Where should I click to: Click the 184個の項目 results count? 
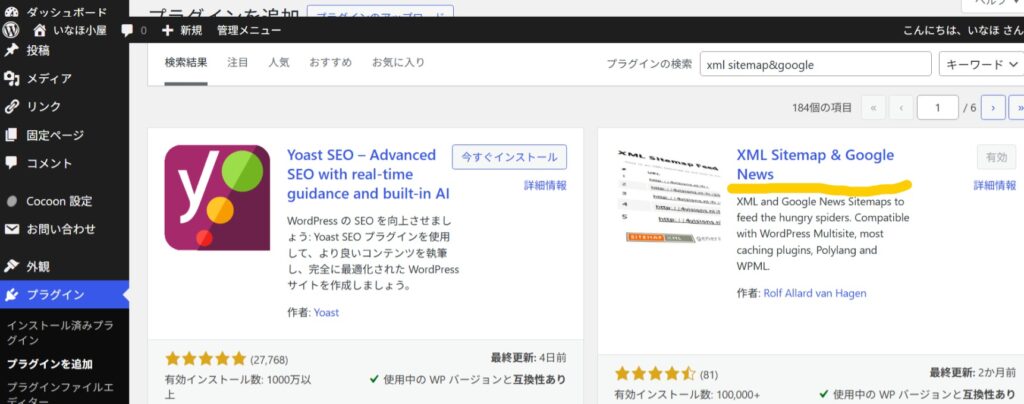(x=822, y=108)
